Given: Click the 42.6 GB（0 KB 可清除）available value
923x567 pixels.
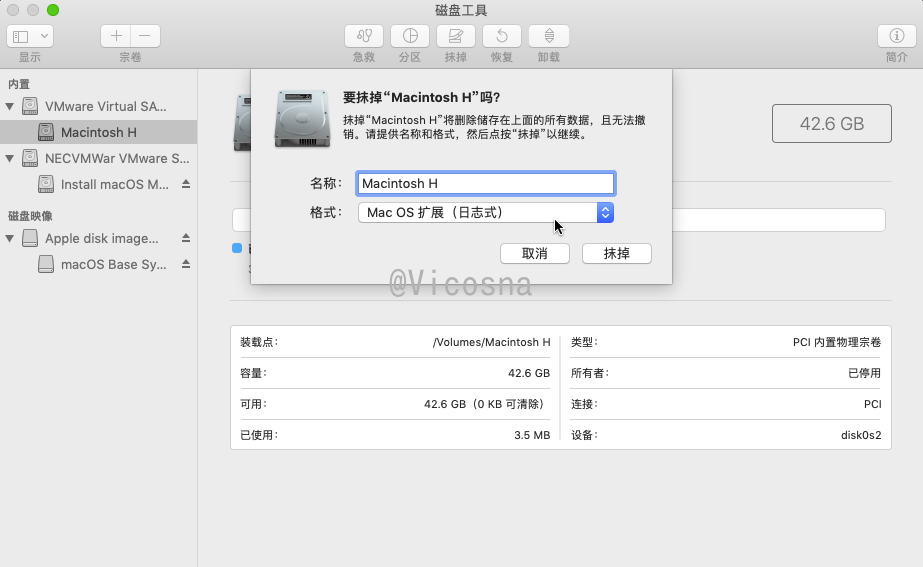Looking at the screenshot, I should [486, 404].
